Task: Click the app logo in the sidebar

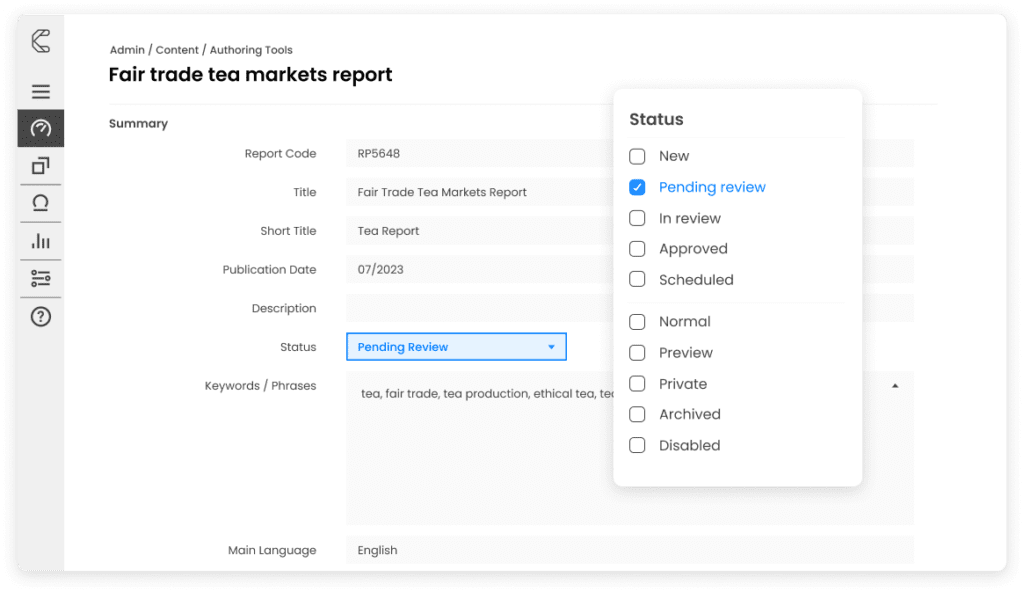Action: (41, 42)
